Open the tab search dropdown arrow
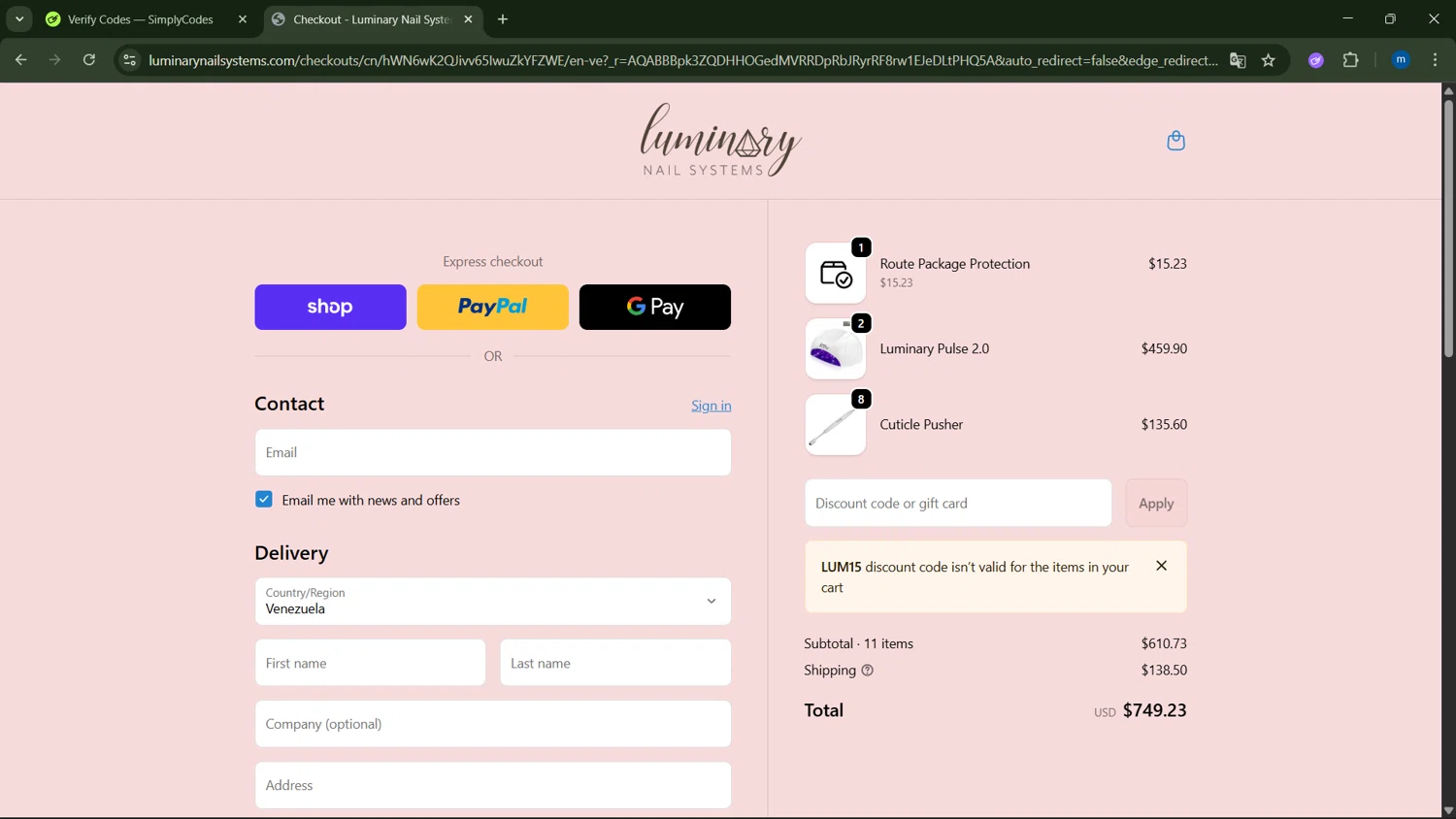Viewport: 1456px width, 819px height. (x=19, y=19)
